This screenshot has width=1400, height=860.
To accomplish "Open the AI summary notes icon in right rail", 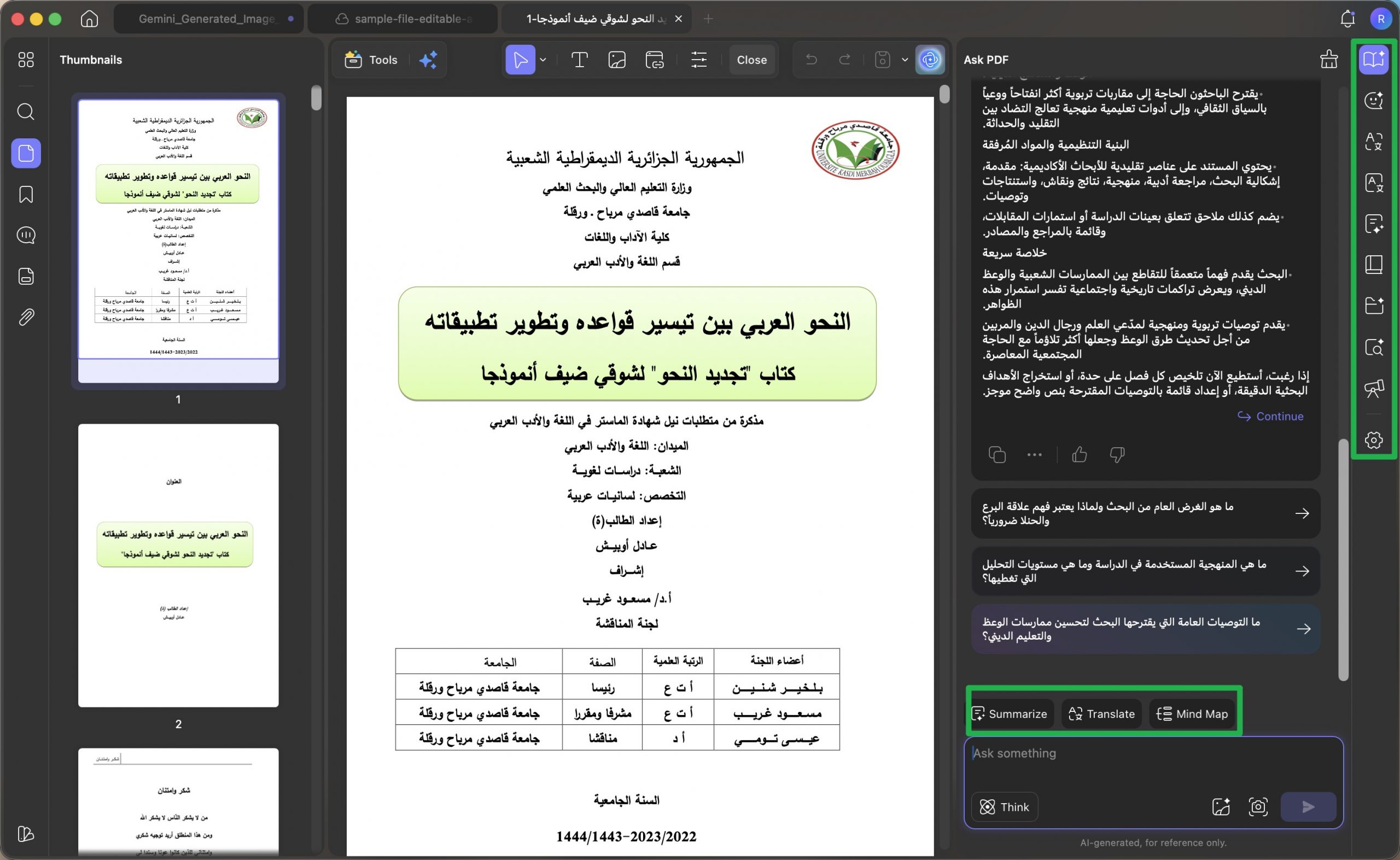I will [x=1373, y=224].
